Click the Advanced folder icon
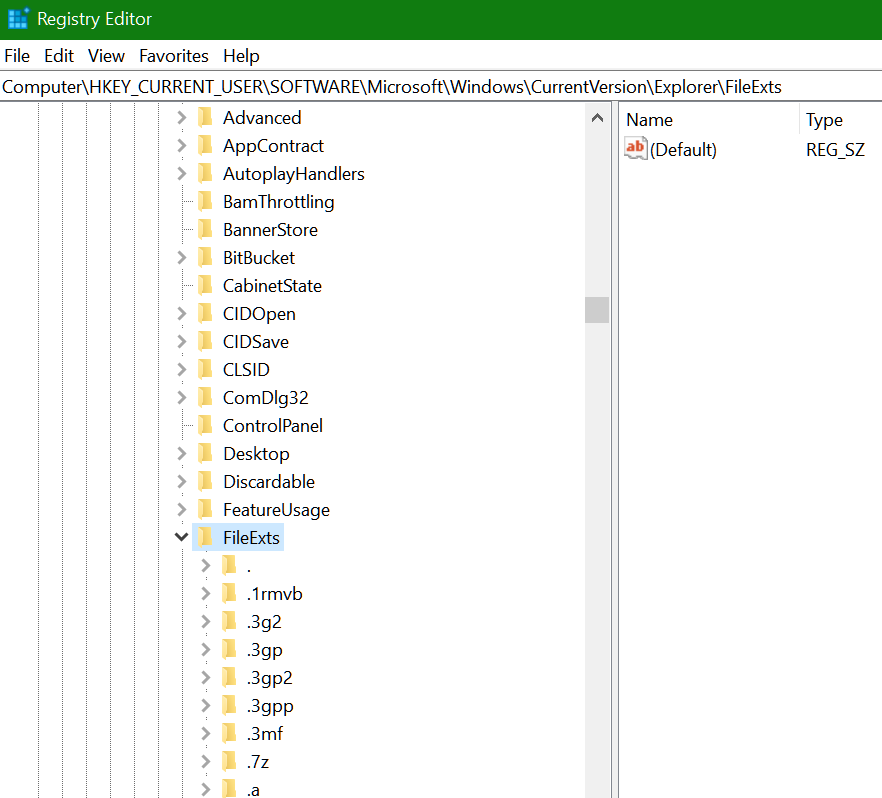The height and width of the screenshot is (798, 882). [x=205, y=118]
